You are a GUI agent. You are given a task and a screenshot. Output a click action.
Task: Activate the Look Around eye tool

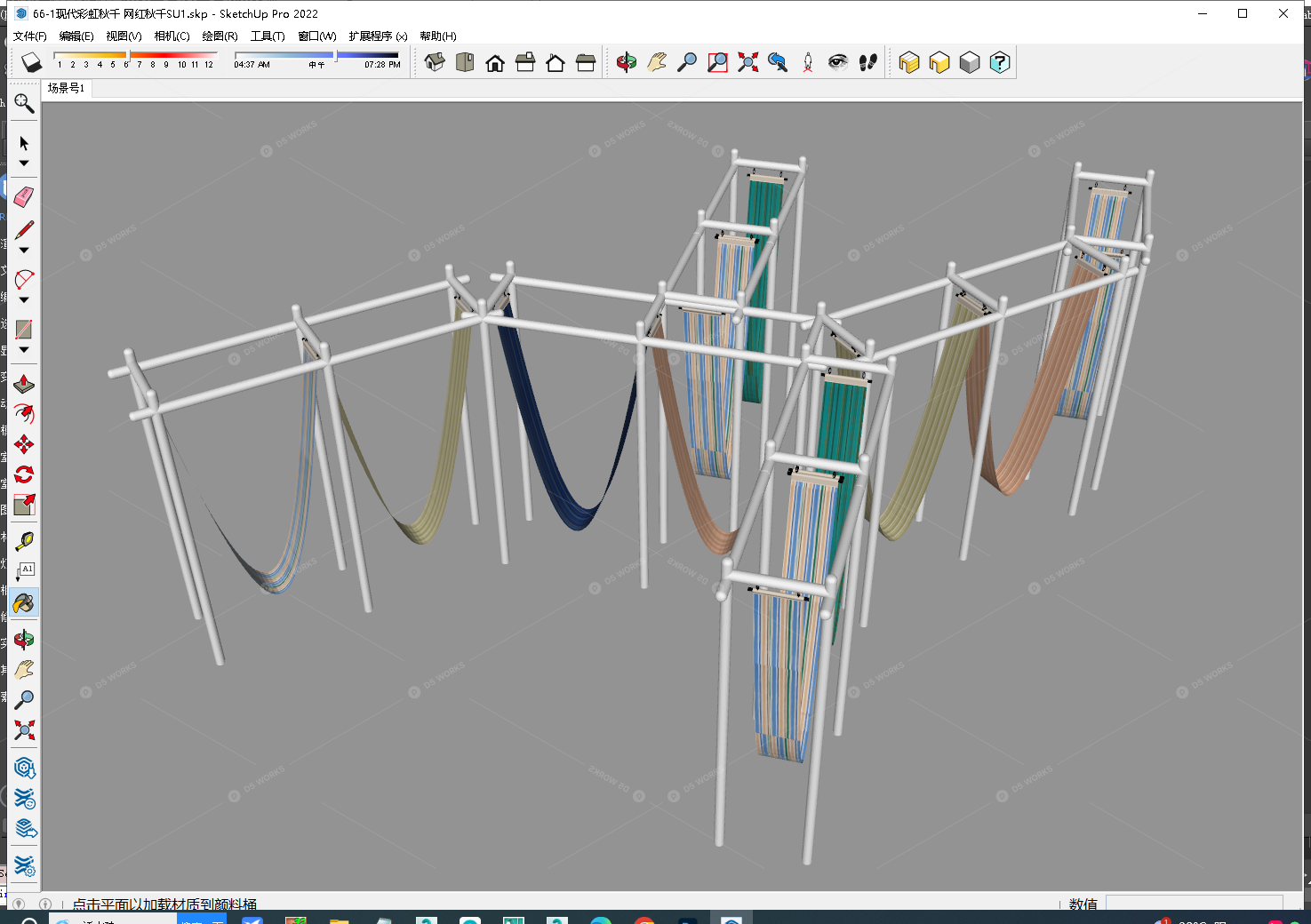pyautogui.click(x=838, y=62)
